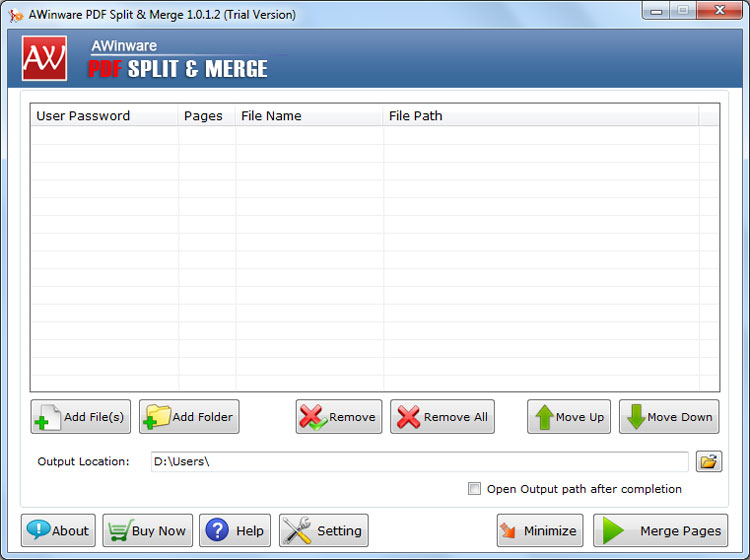Click the File Name column header

tap(309, 116)
